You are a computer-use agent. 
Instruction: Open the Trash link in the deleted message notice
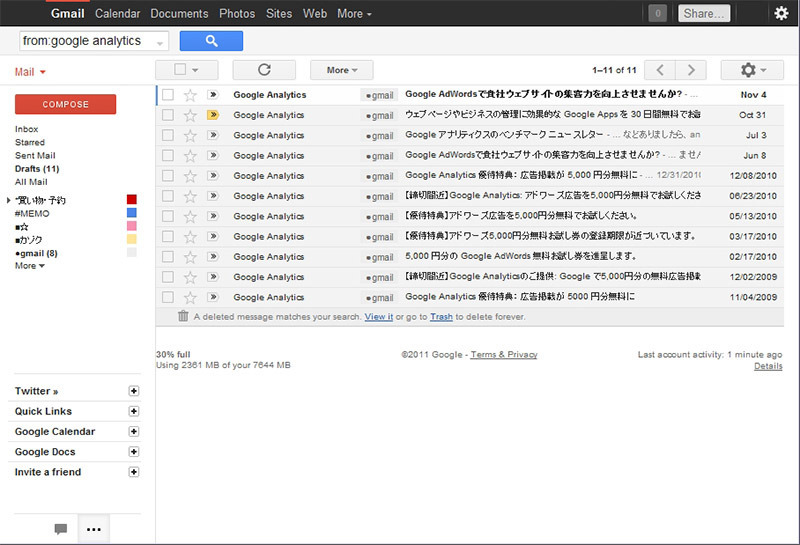coord(441,317)
